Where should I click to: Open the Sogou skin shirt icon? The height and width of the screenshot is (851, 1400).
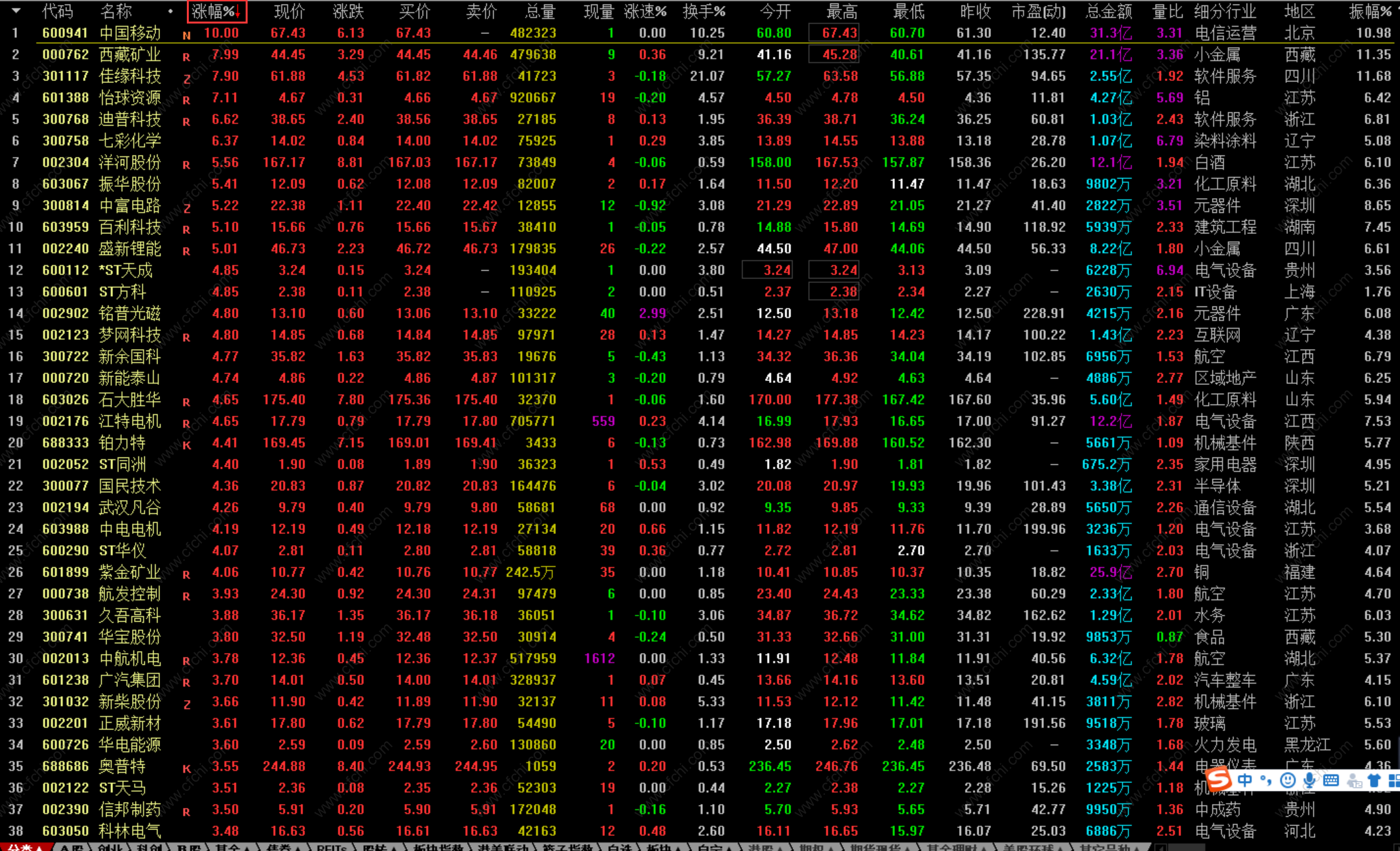(x=1374, y=780)
